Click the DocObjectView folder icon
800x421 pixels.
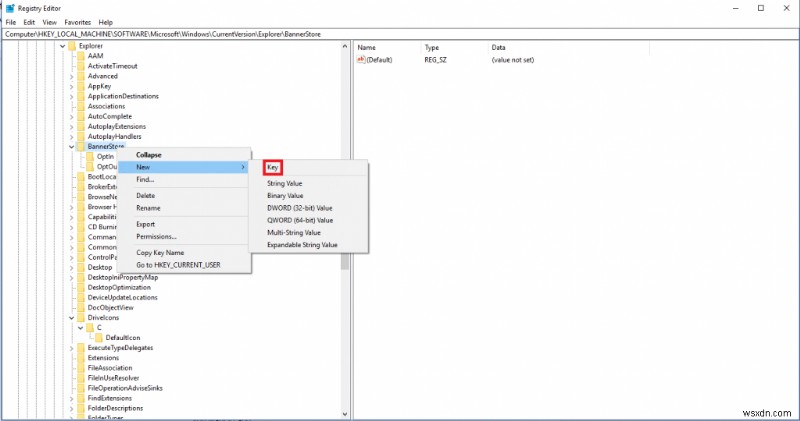(81, 308)
